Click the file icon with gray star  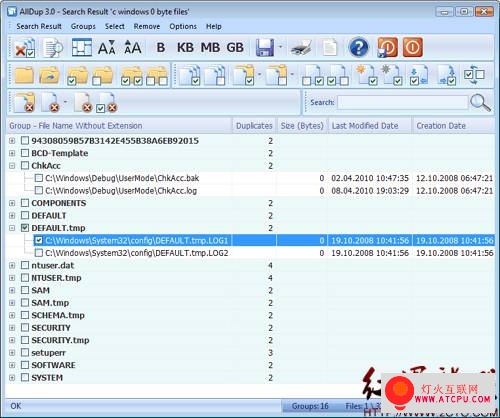click(x=391, y=75)
